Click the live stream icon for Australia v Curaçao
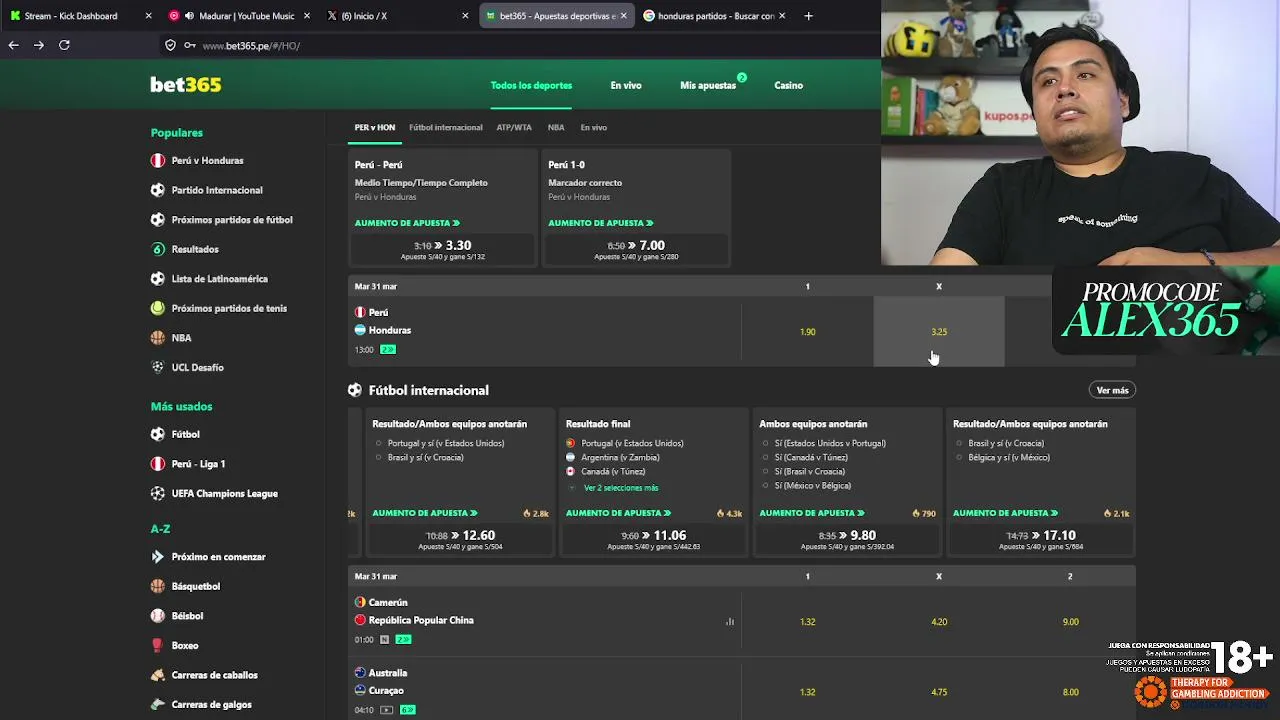This screenshot has width=1280, height=720. pyautogui.click(x=387, y=710)
